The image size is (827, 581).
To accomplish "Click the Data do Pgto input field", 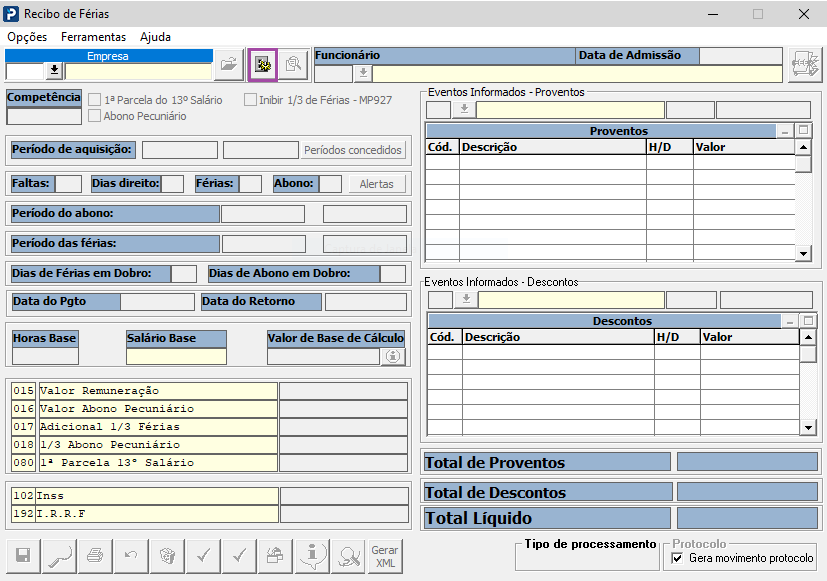I will click(x=158, y=302).
